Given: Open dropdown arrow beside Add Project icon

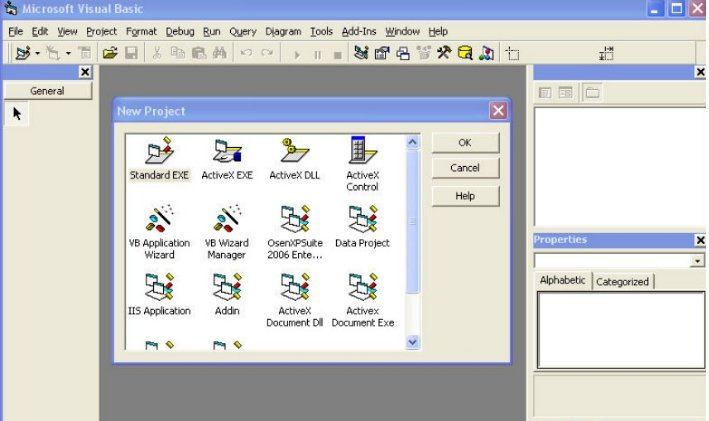Looking at the screenshot, I should [38, 53].
